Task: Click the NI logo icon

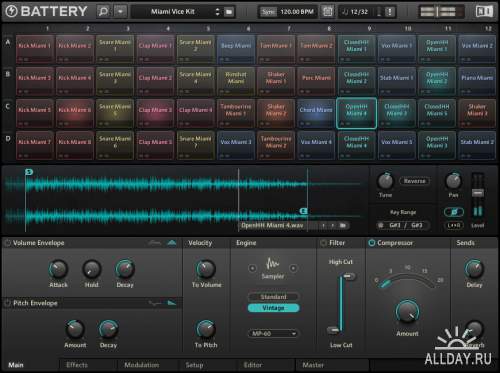Action: pyautogui.click(x=484, y=11)
